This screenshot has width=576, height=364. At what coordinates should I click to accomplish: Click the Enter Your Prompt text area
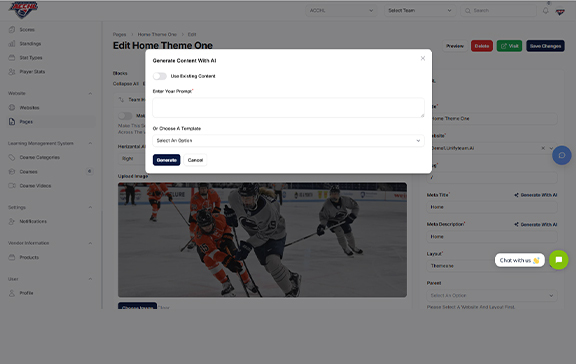tap(288, 108)
